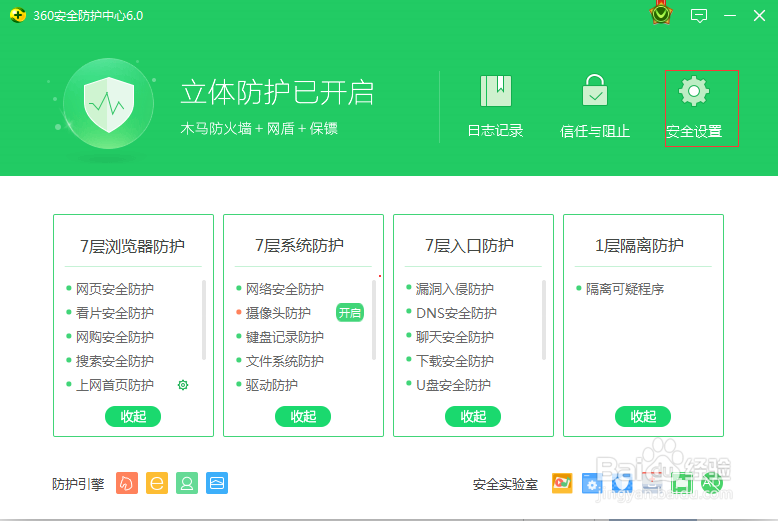
Task: Click the blue mailbox engine icon
Action: coord(217,483)
